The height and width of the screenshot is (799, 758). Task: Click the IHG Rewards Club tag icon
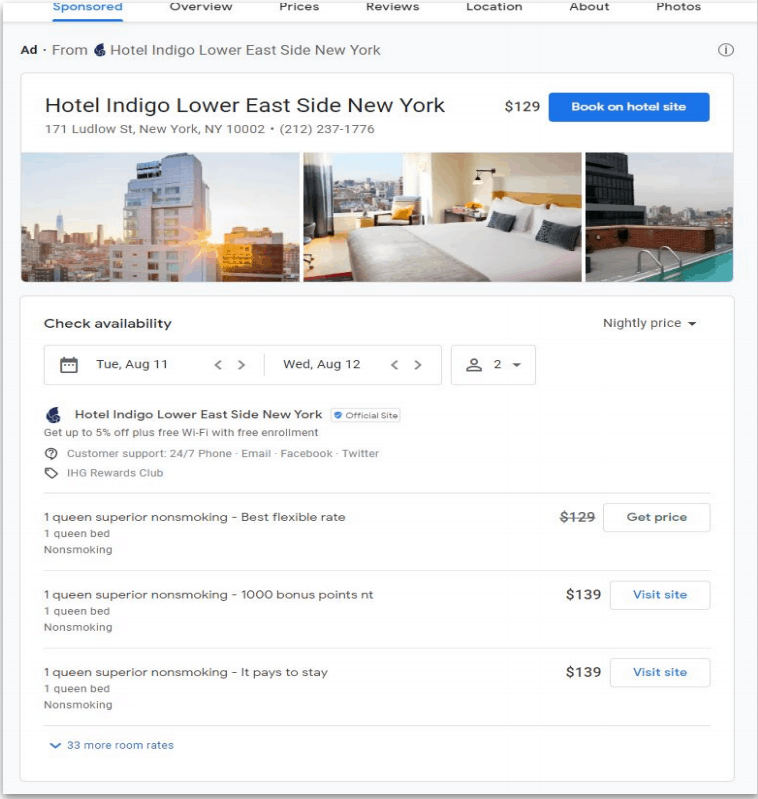[51, 473]
